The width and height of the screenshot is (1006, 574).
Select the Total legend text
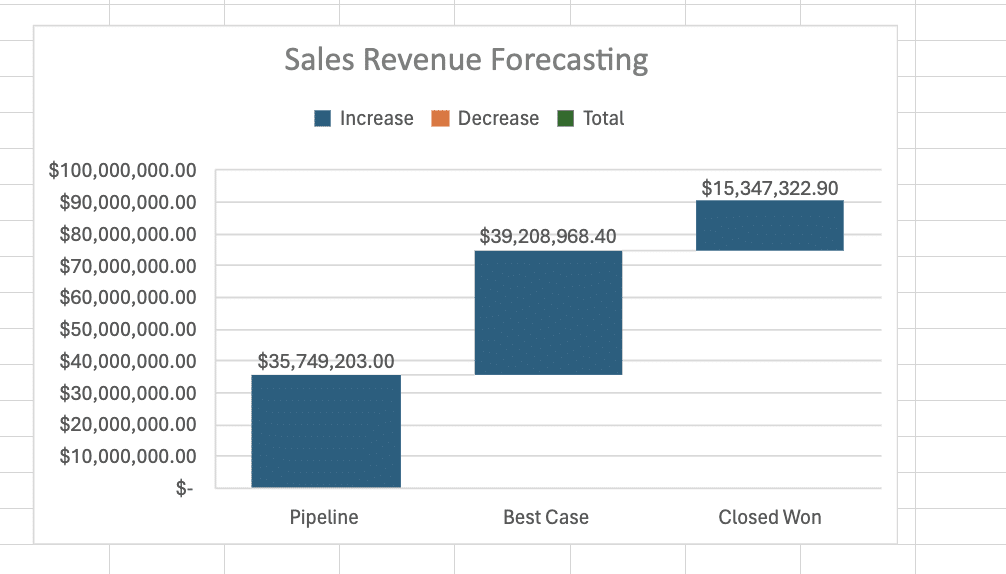(603, 119)
